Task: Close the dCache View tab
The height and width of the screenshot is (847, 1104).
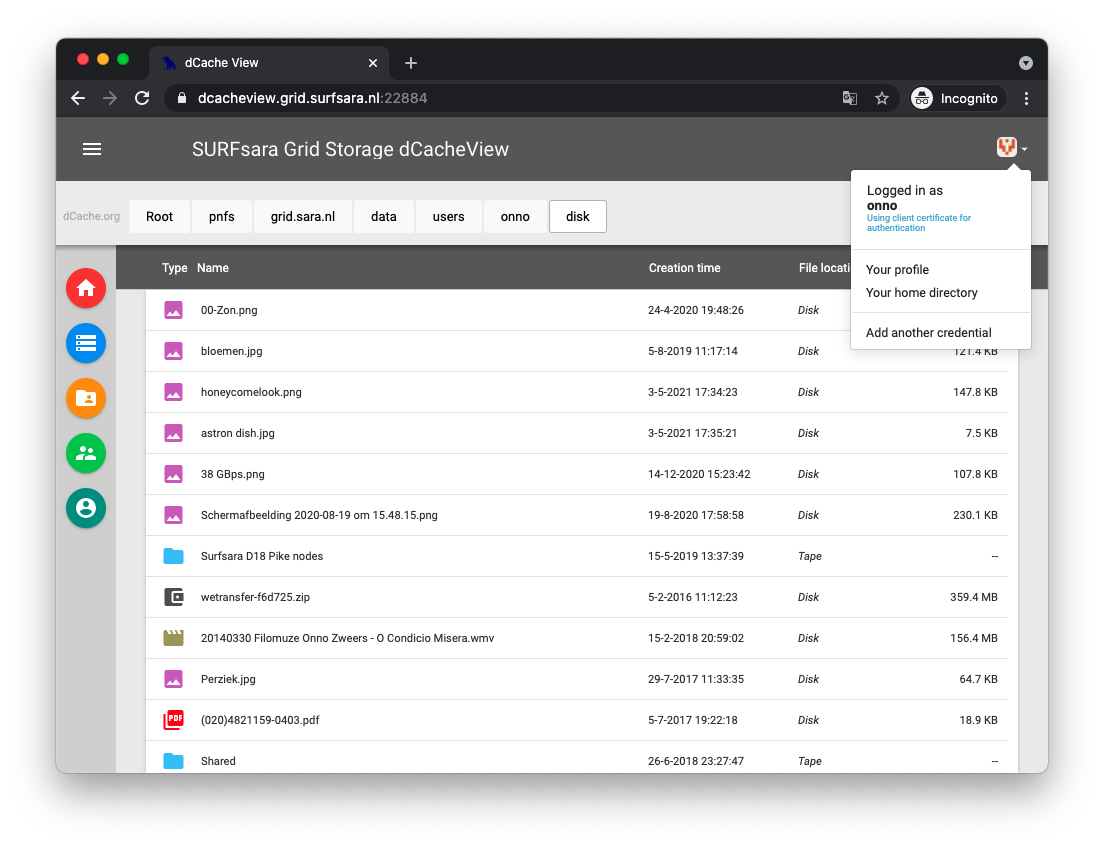Action: pyautogui.click(x=373, y=63)
